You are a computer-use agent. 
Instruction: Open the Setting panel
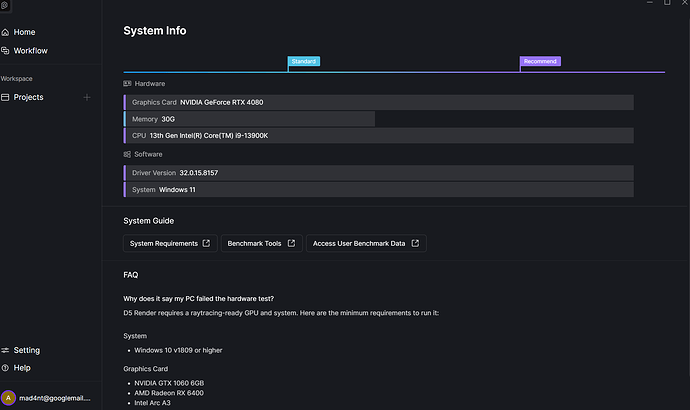point(26,350)
